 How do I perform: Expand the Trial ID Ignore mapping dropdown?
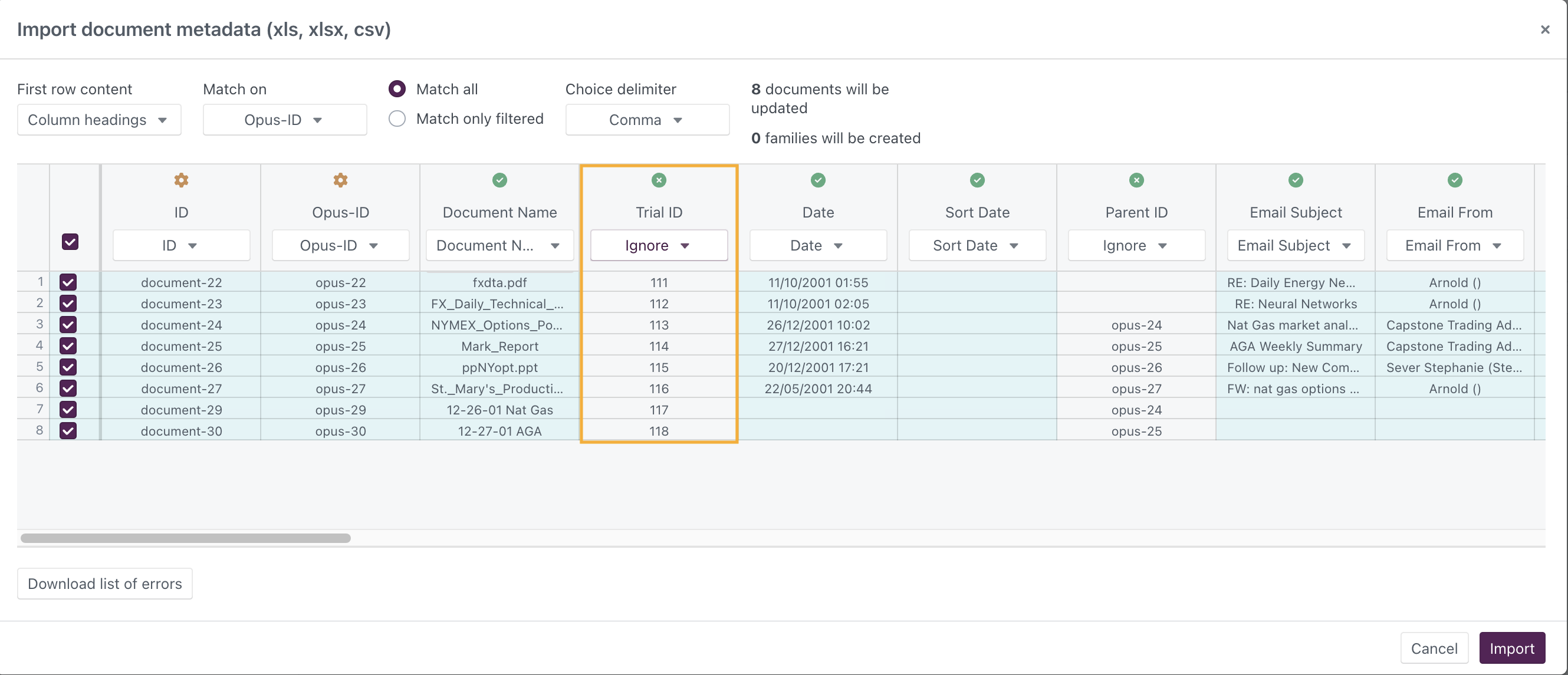click(x=659, y=245)
